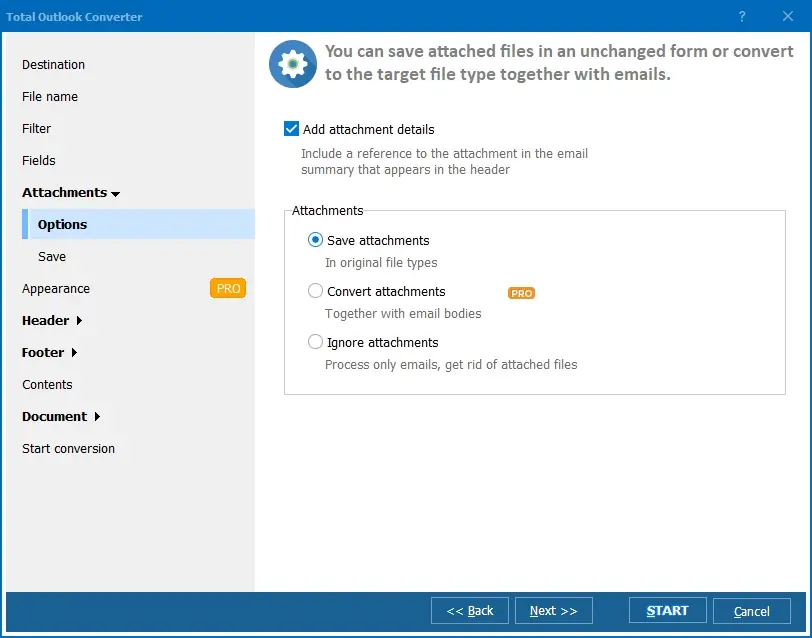Collapse the Attachments section dropdown
812x638 pixels.
tap(70, 192)
